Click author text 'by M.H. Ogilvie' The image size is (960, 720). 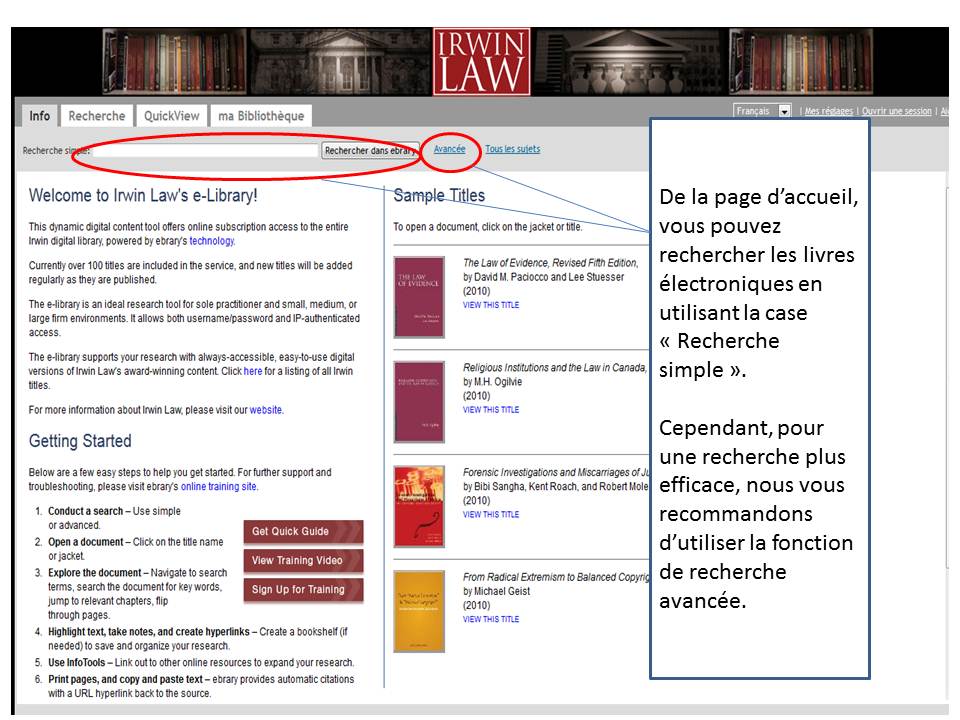(493, 381)
